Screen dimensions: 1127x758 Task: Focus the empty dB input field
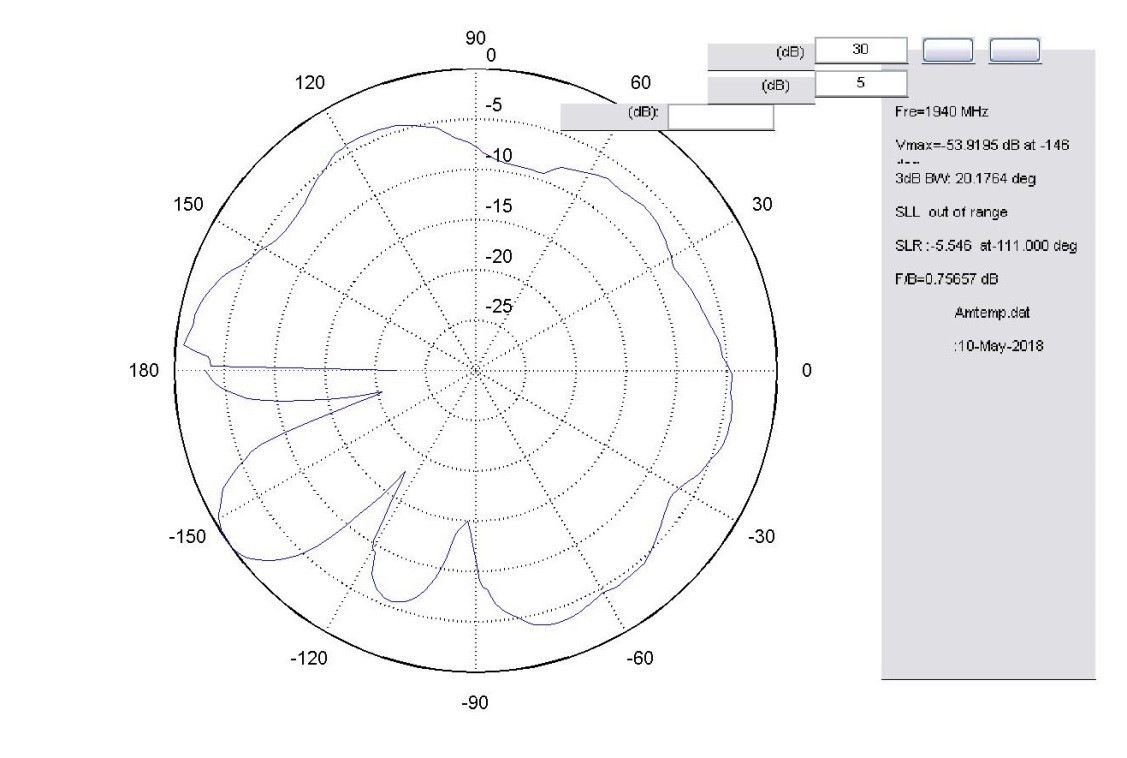pos(720,115)
